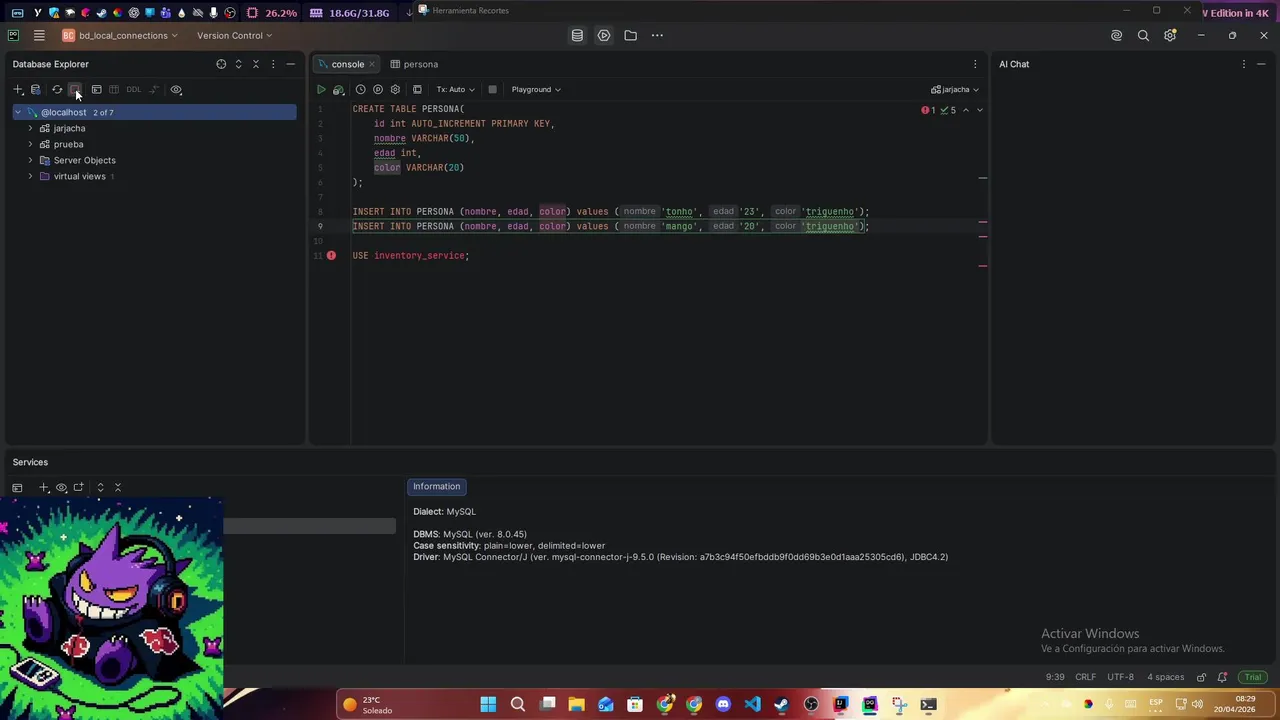Click the Services run icon in title bar

click(604, 35)
